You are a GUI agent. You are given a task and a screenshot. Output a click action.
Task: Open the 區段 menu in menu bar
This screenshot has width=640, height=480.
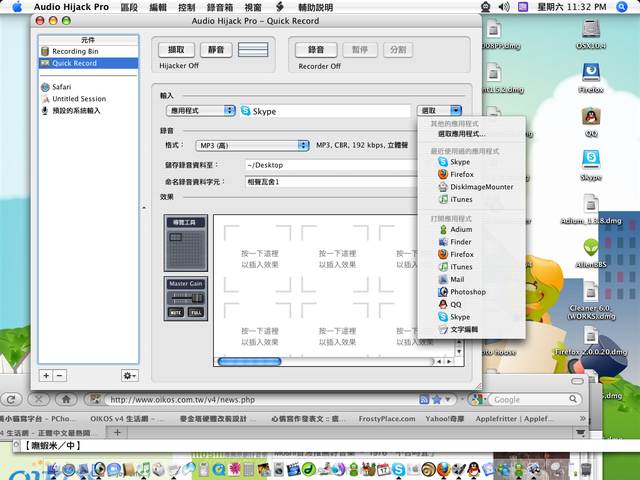tap(129, 7)
